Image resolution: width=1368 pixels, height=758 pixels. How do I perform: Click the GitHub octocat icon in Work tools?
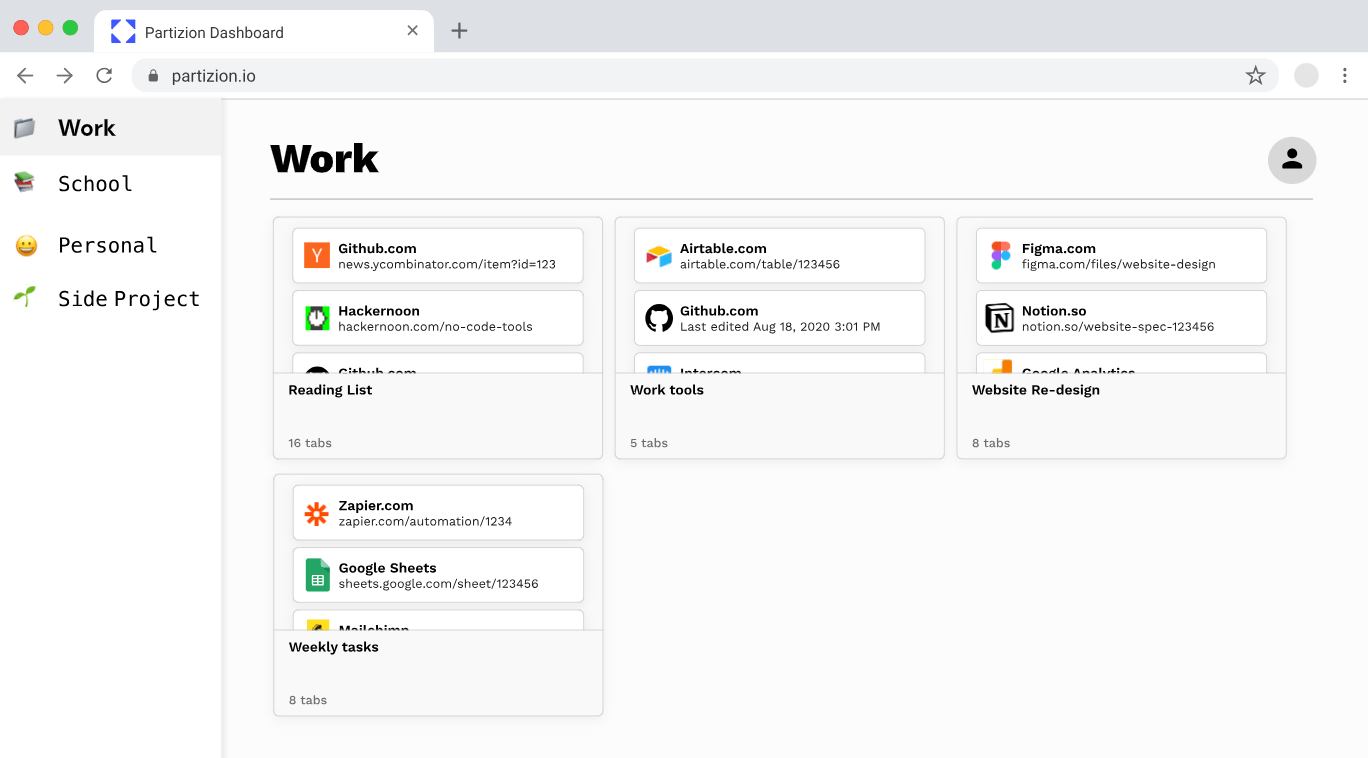click(x=659, y=318)
